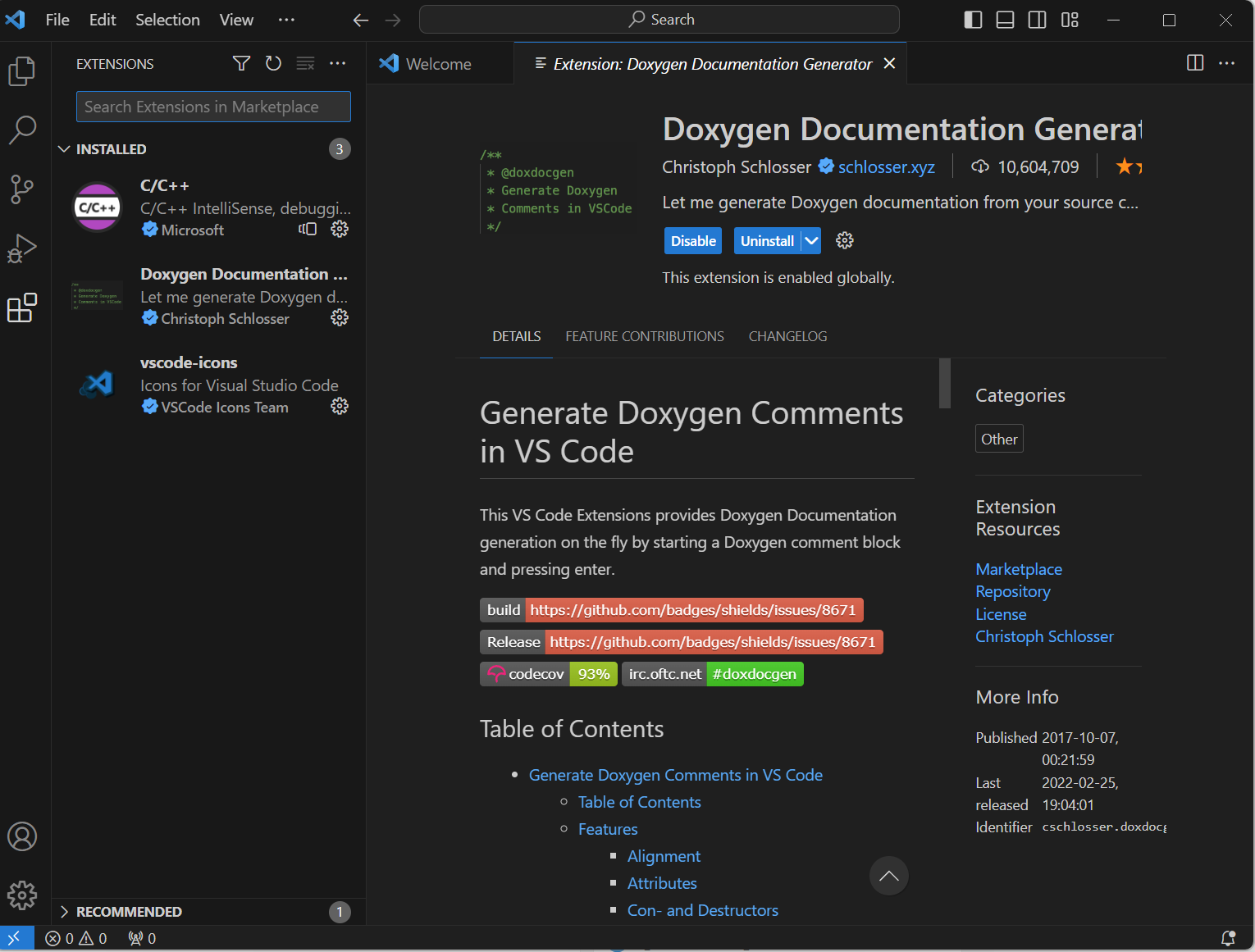Screen dimensions: 1255x952
Task: Open the Selection menu
Action: (167, 20)
